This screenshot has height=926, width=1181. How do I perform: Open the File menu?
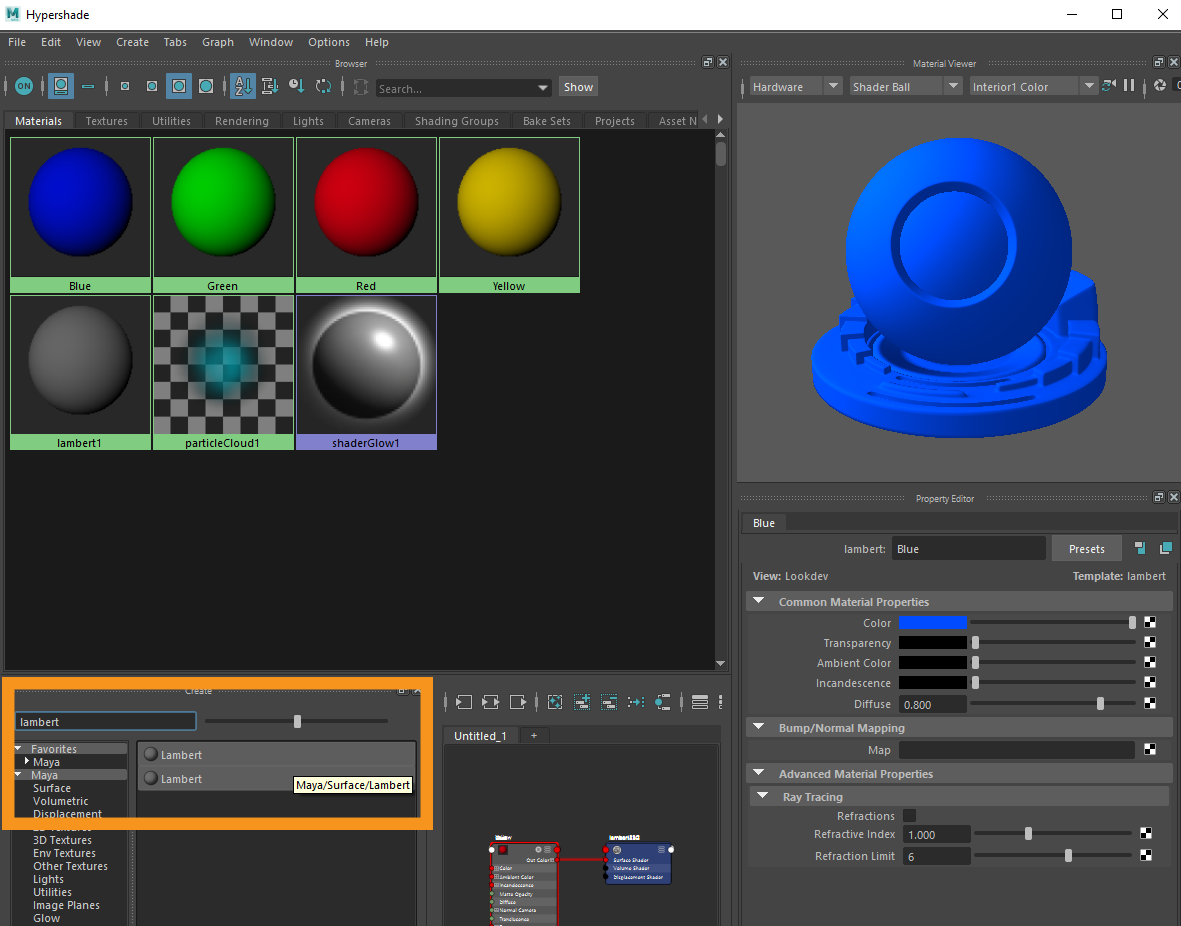[x=17, y=42]
